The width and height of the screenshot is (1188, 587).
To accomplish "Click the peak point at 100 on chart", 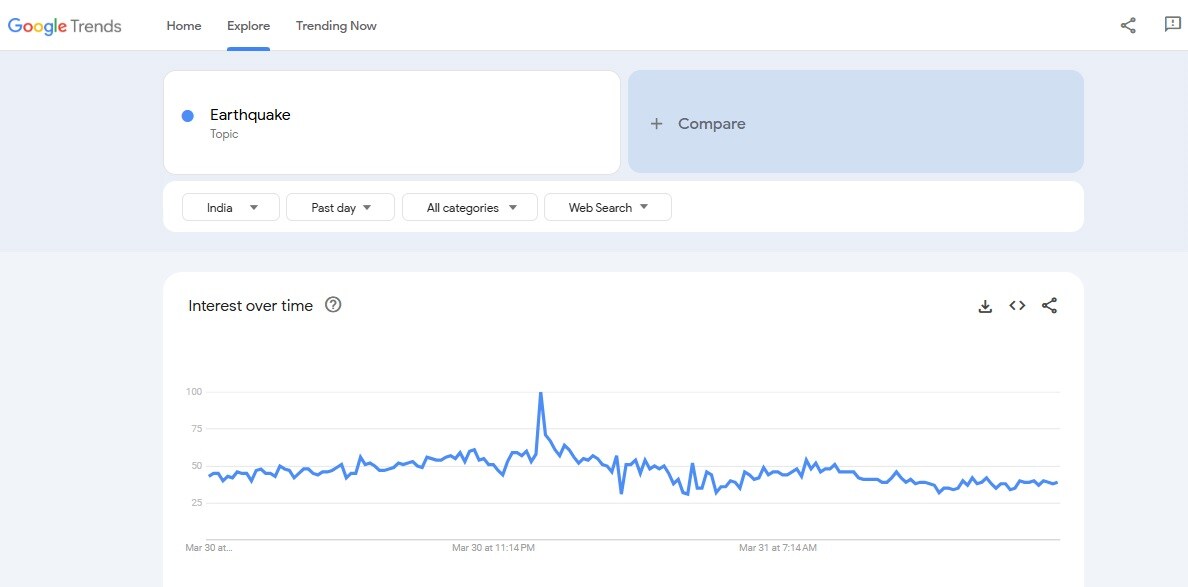I will pyautogui.click(x=541, y=393).
